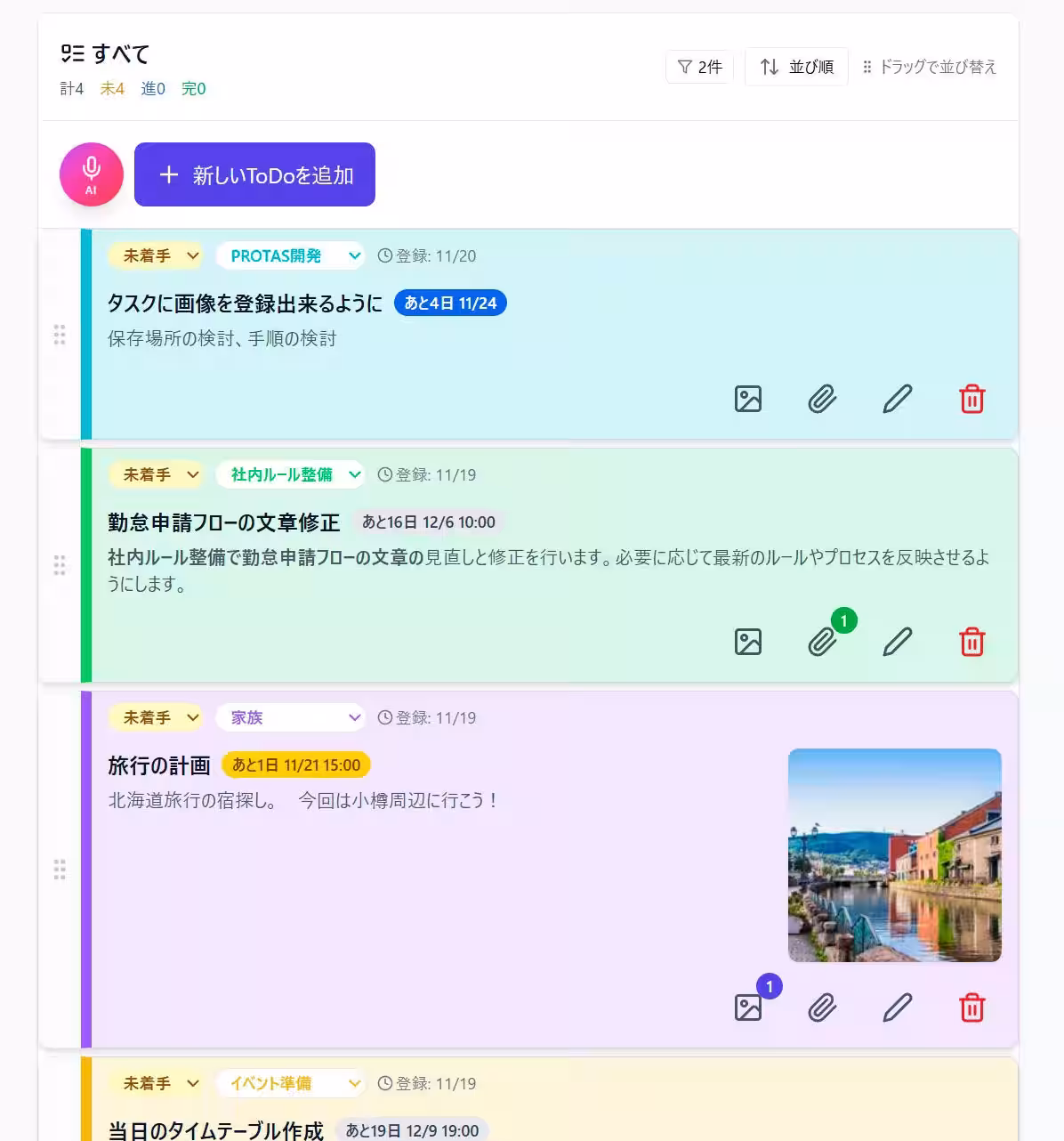Click the image icon with badge on 旅行の計画 card

coord(748,1008)
